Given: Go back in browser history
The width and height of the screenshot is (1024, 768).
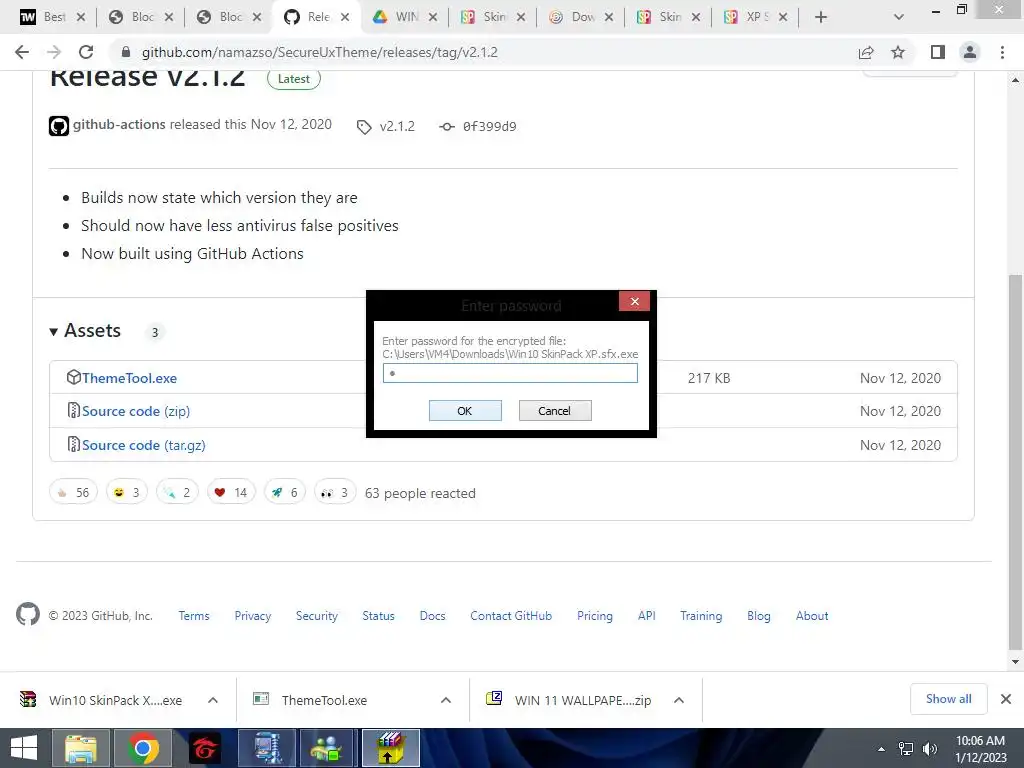Looking at the screenshot, I should click(x=22, y=52).
